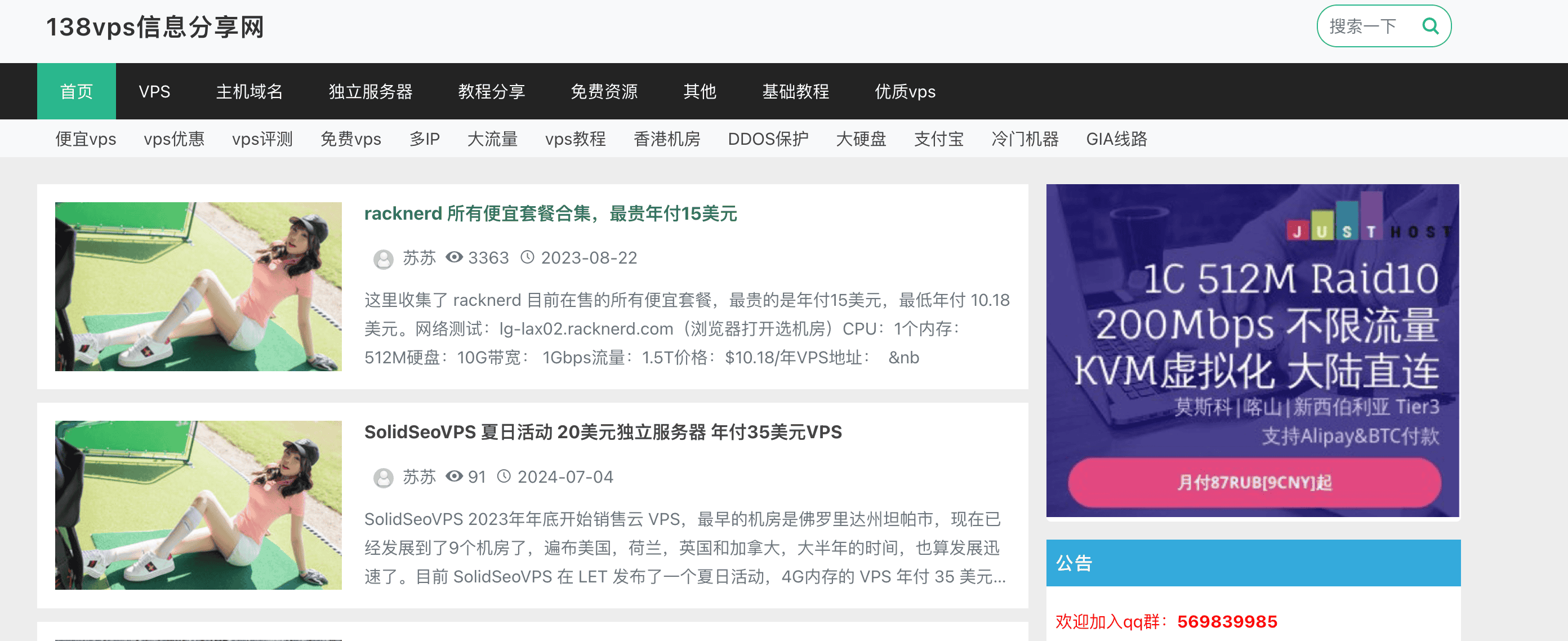Click the eye views icon next to 3363
The width and height of the screenshot is (1568, 641).
click(x=454, y=257)
